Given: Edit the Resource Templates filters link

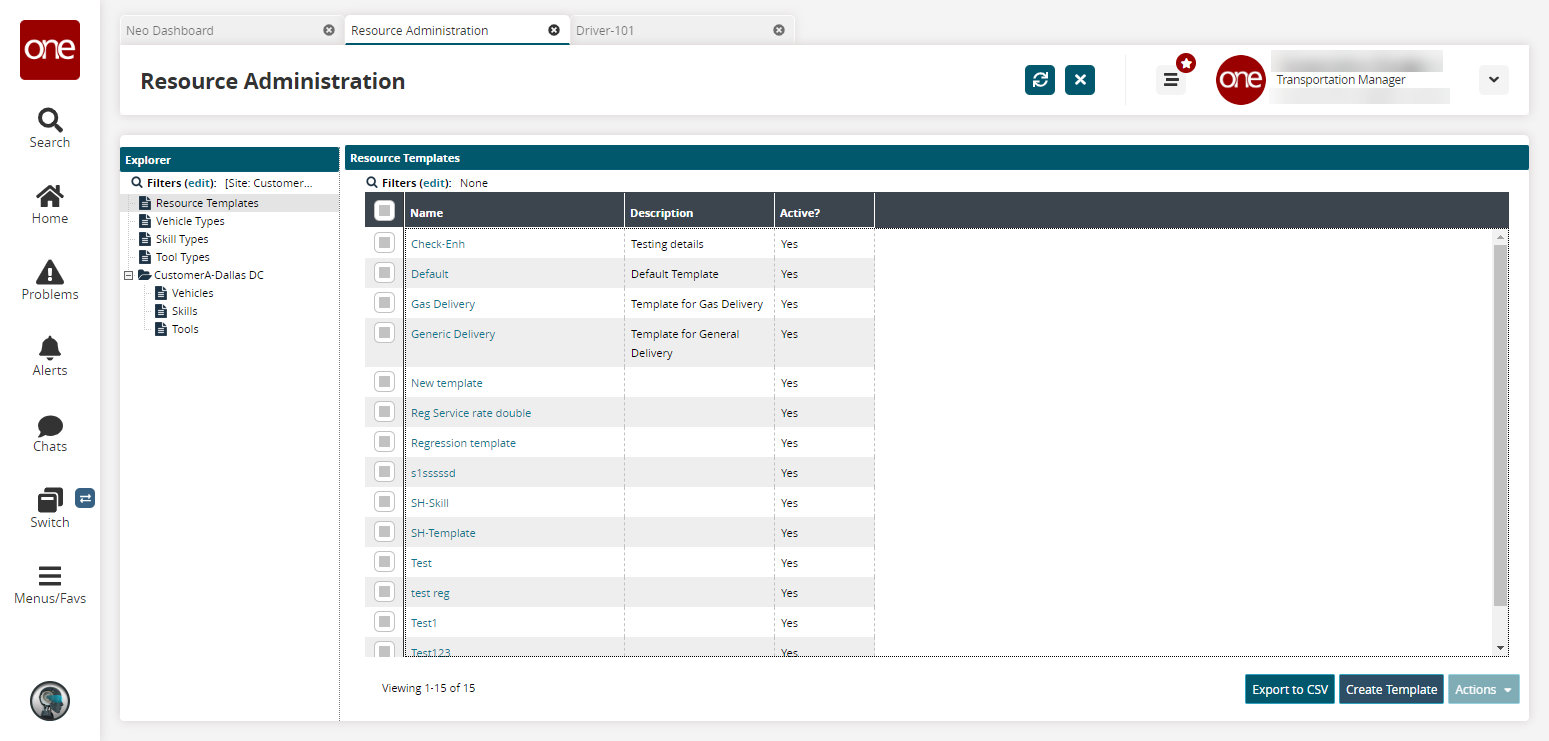Looking at the screenshot, I should [x=435, y=183].
